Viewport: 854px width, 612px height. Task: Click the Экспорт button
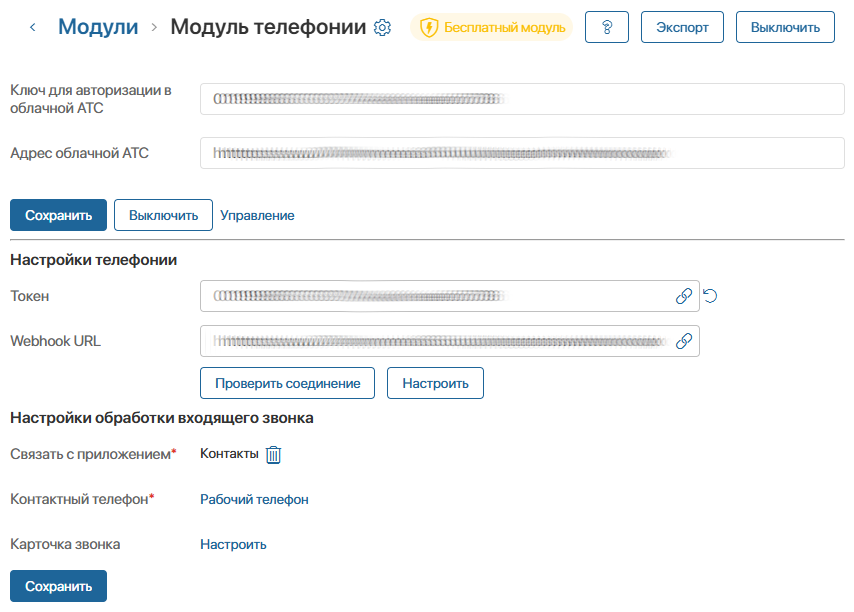coord(682,27)
